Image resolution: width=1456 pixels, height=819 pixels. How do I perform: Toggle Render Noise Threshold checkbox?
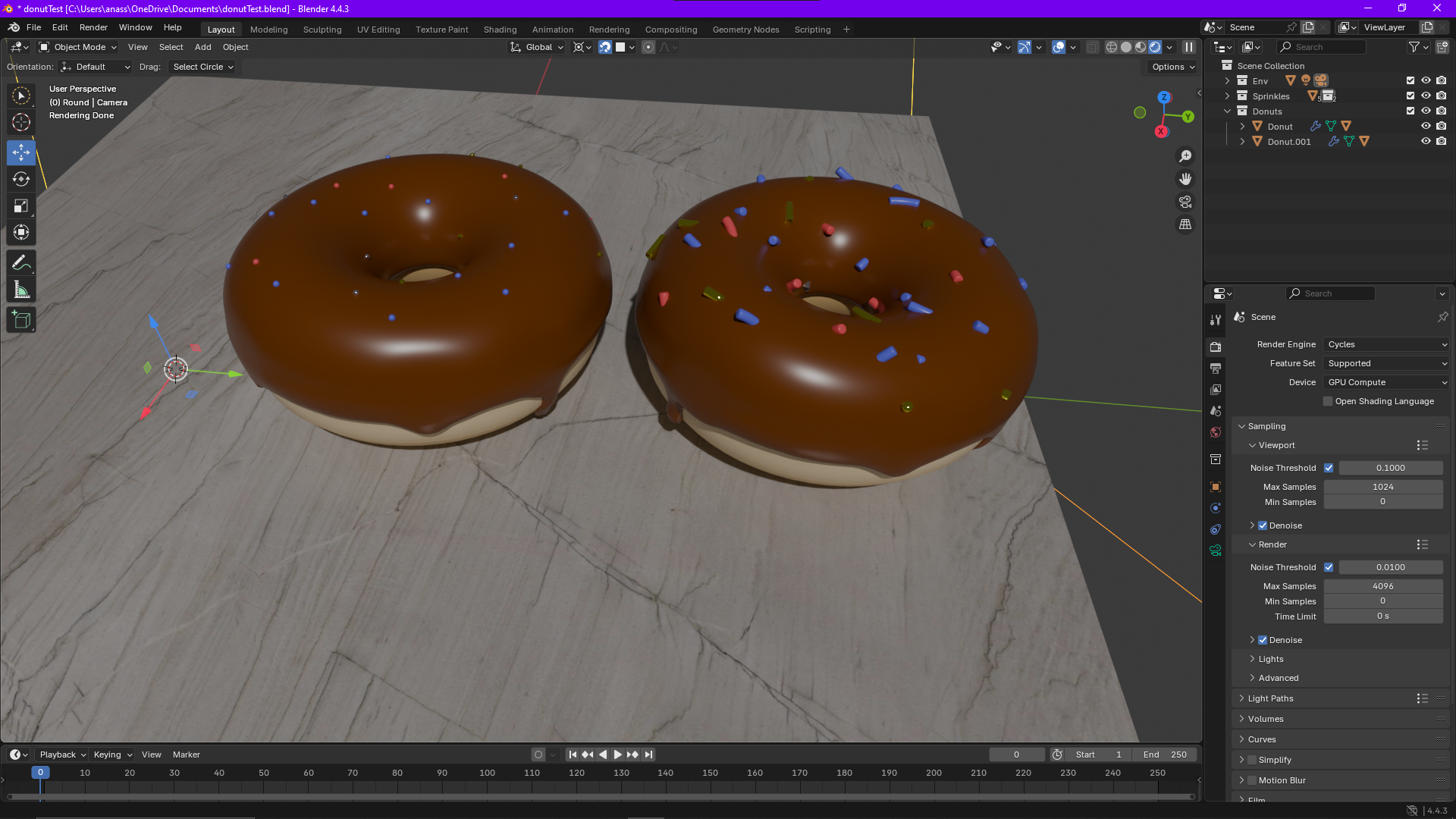(x=1329, y=567)
